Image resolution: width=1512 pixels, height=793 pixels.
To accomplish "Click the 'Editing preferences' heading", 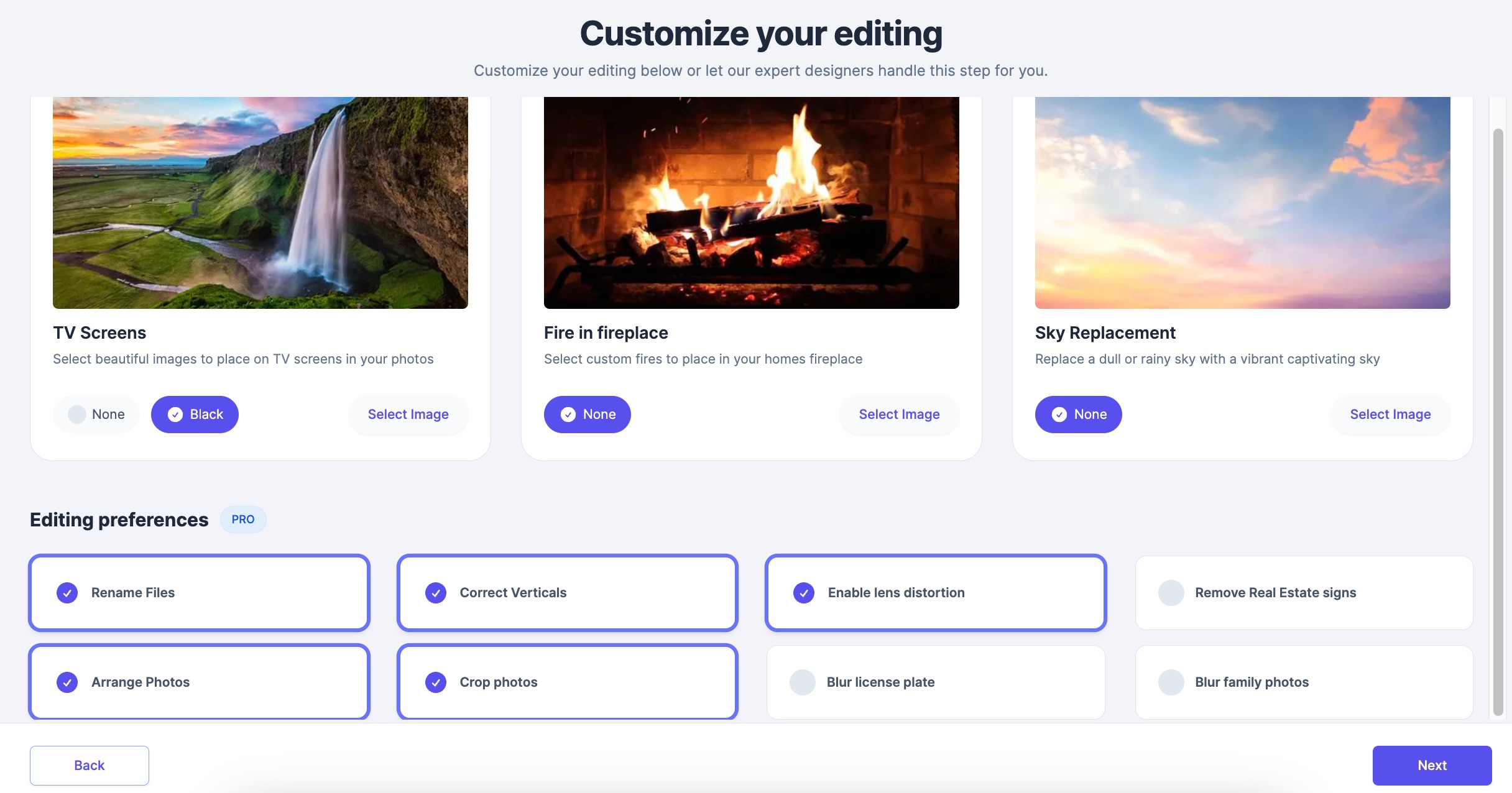I will pyautogui.click(x=119, y=520).
